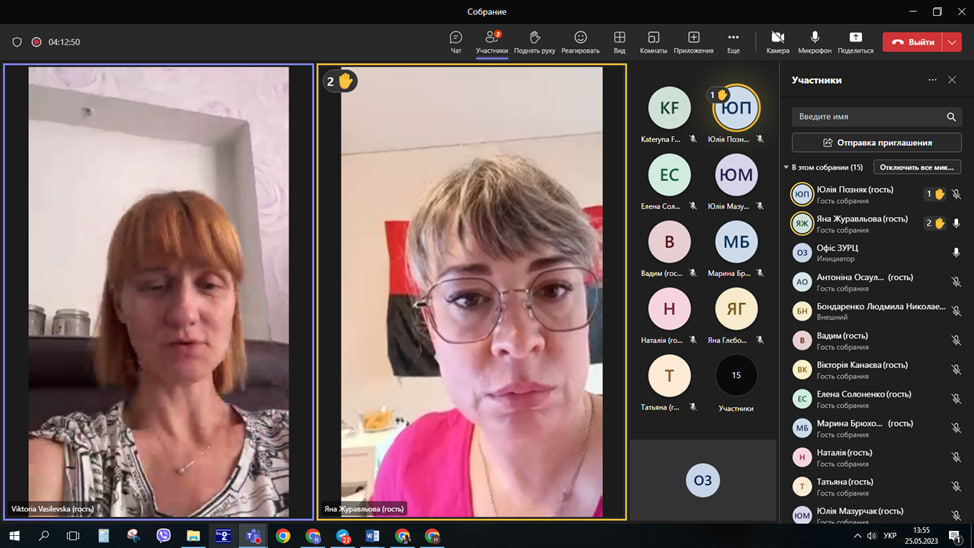Image resolution: width=974 pixels, height=548 pixels.
Task: Open Viber from the taskbar
Action: (x=163, y=536)
